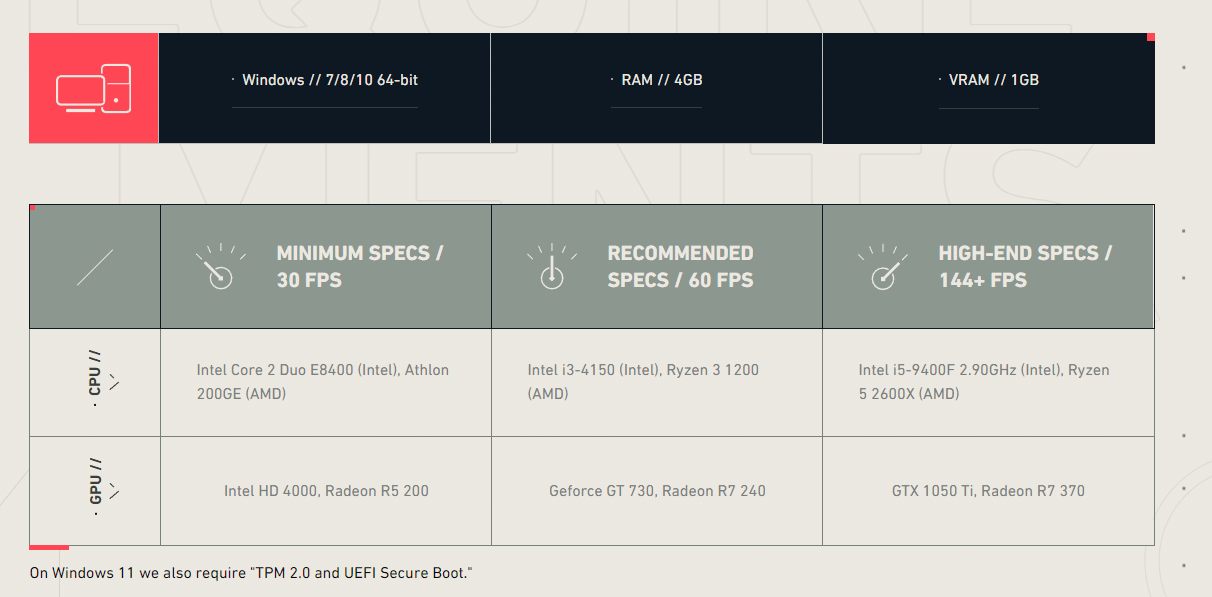Image resolution: width=1212 pixels, height=597 pixels.
Task: Click the desktop computer icon in red box
Action: pyautogui.click(x=93, y=88)
